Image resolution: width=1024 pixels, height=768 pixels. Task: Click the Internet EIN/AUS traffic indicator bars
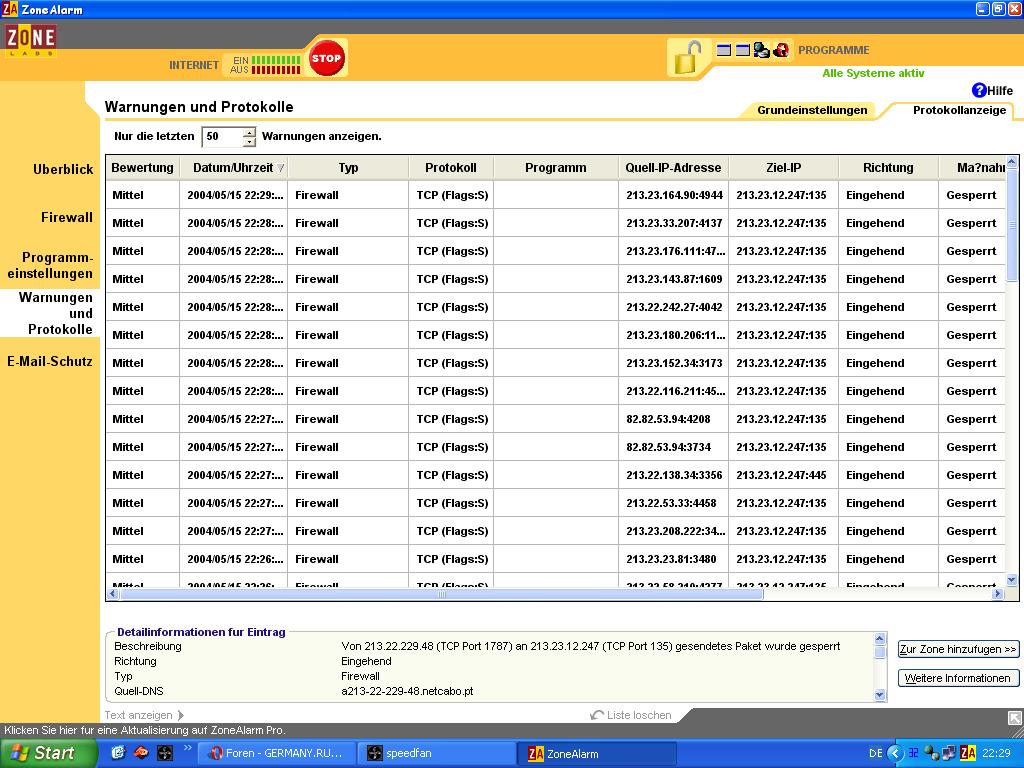click(276, 65)
